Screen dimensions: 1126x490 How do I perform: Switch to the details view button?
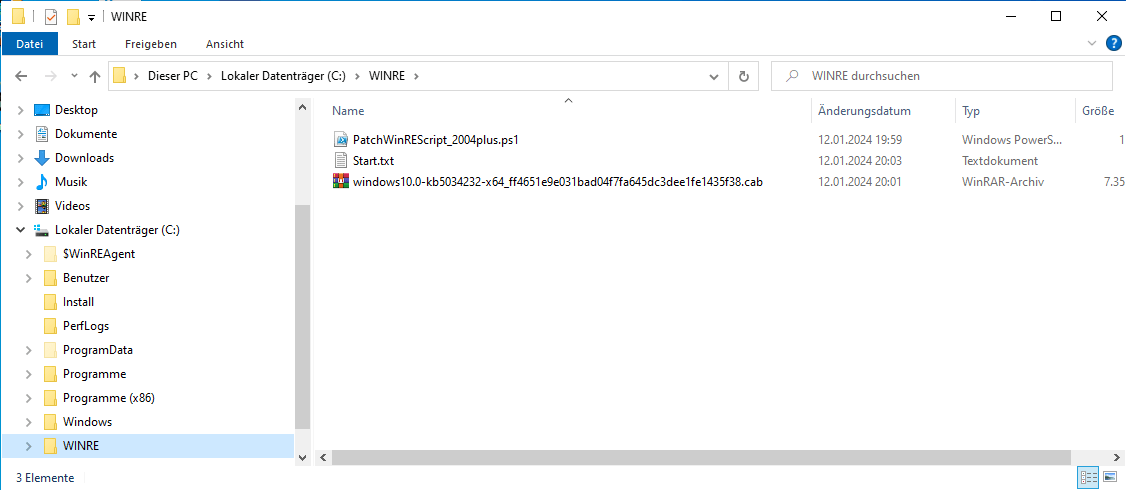[x=1088, y=478]
